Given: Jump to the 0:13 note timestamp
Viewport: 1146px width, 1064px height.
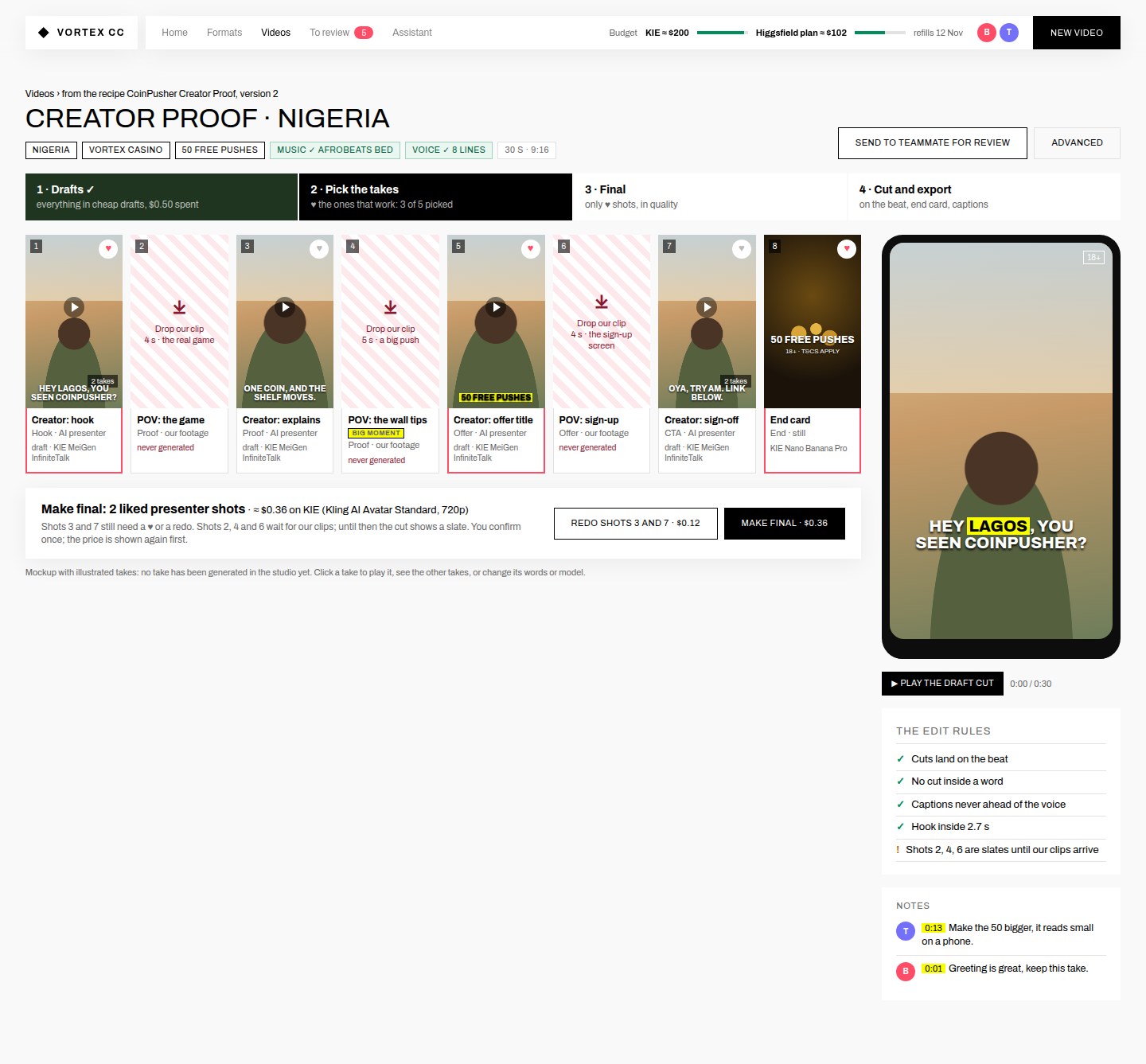Looking at the screenshot, I should (x=934, y=928).
